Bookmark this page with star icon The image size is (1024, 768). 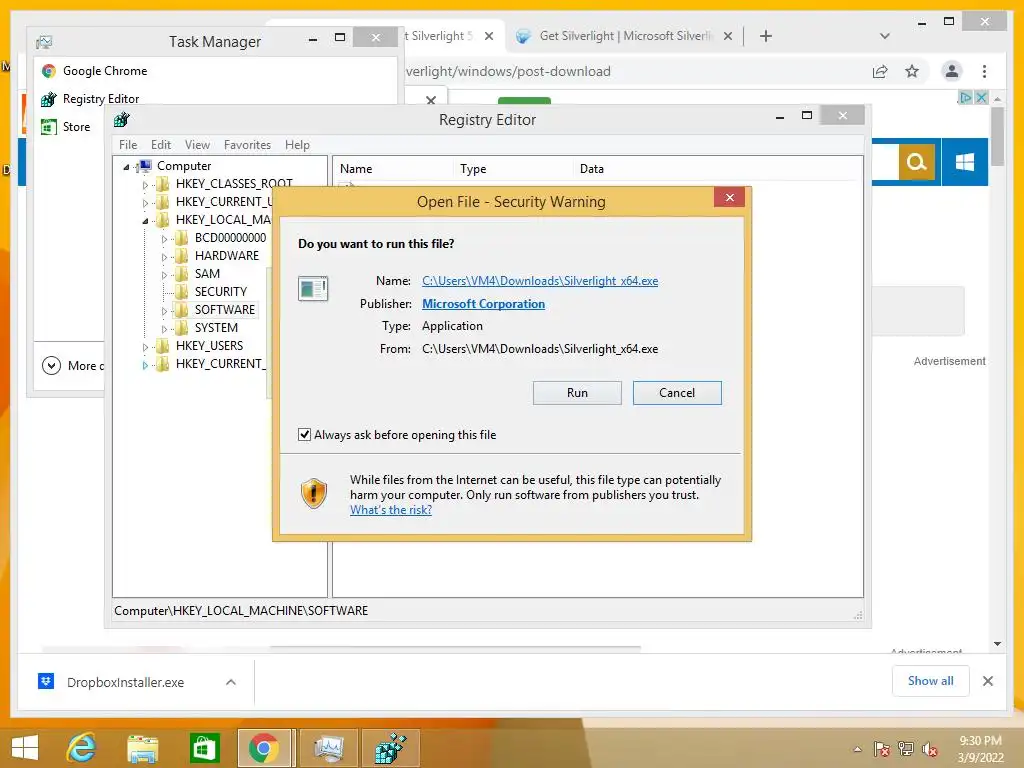(912, 71)
